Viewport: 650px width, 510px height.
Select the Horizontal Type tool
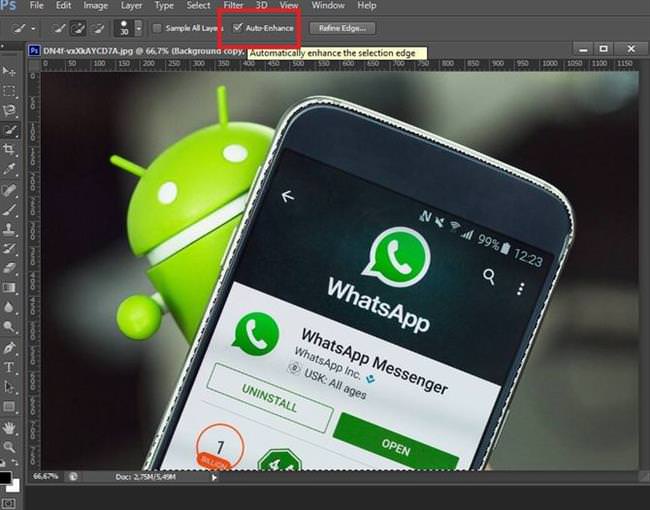(x=9, y=367)
